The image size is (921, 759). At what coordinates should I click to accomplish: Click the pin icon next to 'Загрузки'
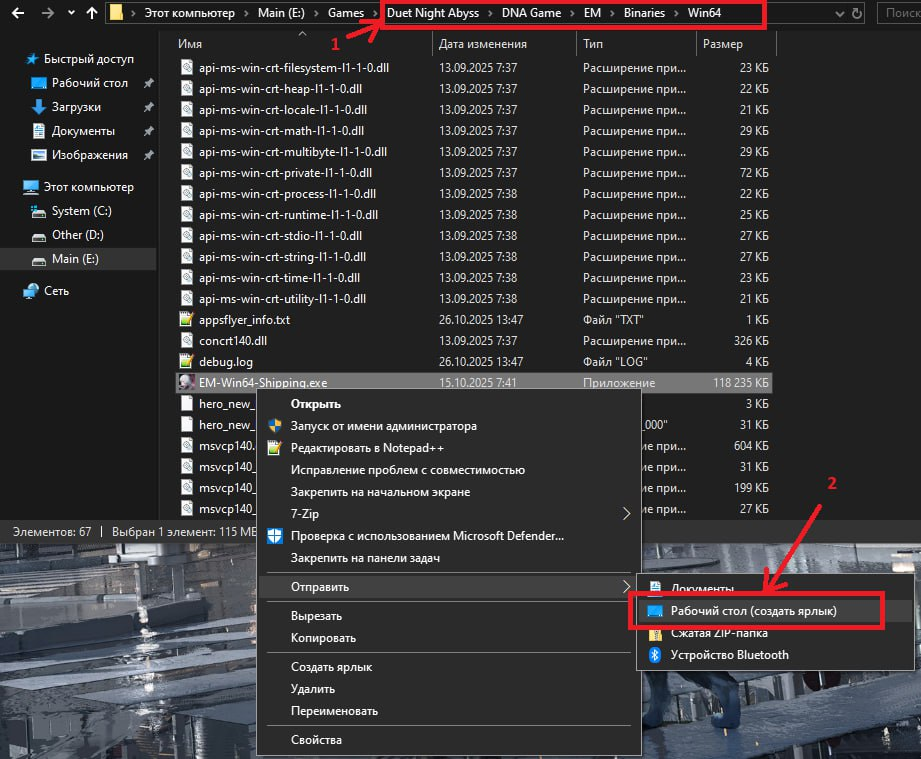click(149, 108)
